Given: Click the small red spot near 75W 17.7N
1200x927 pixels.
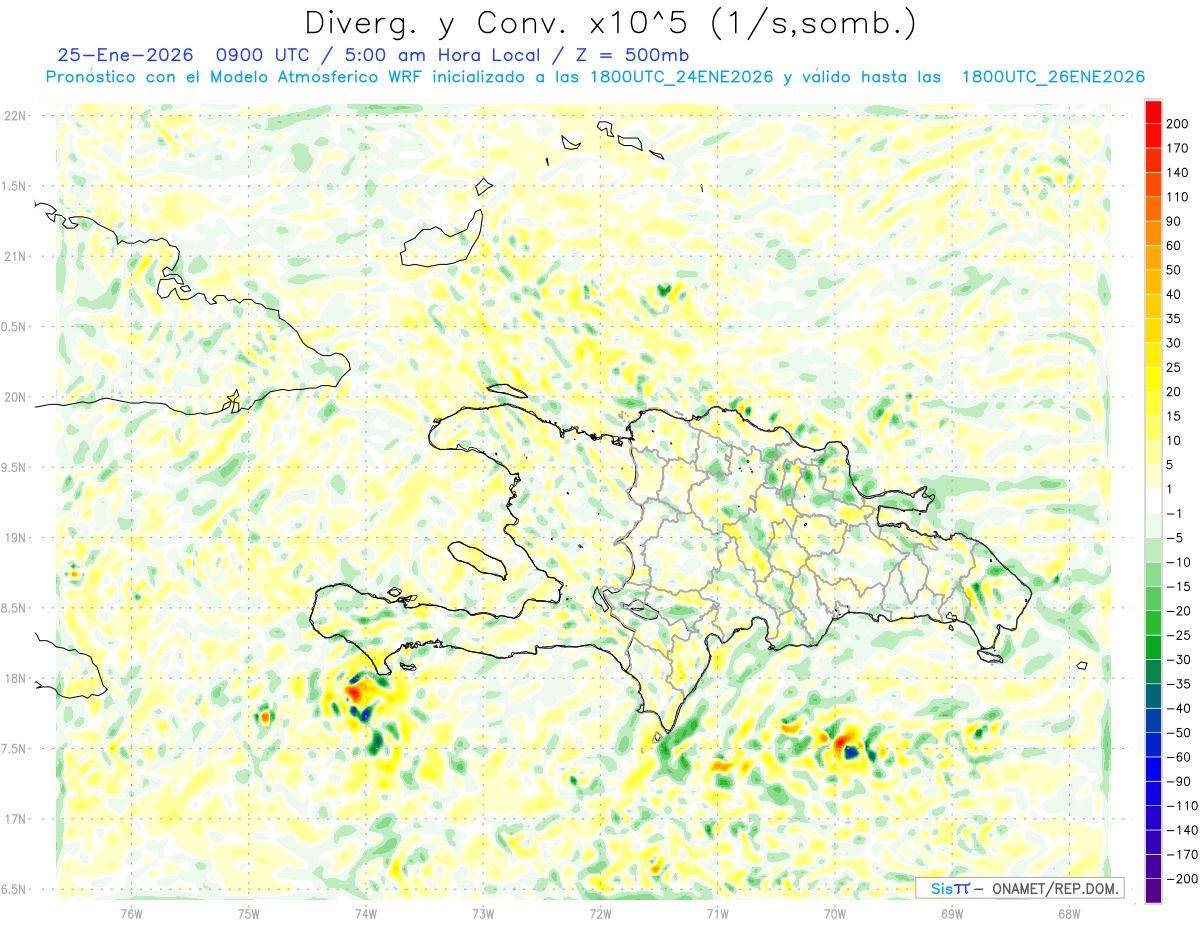Looking at the screenshot, I should tap(265, 716).
